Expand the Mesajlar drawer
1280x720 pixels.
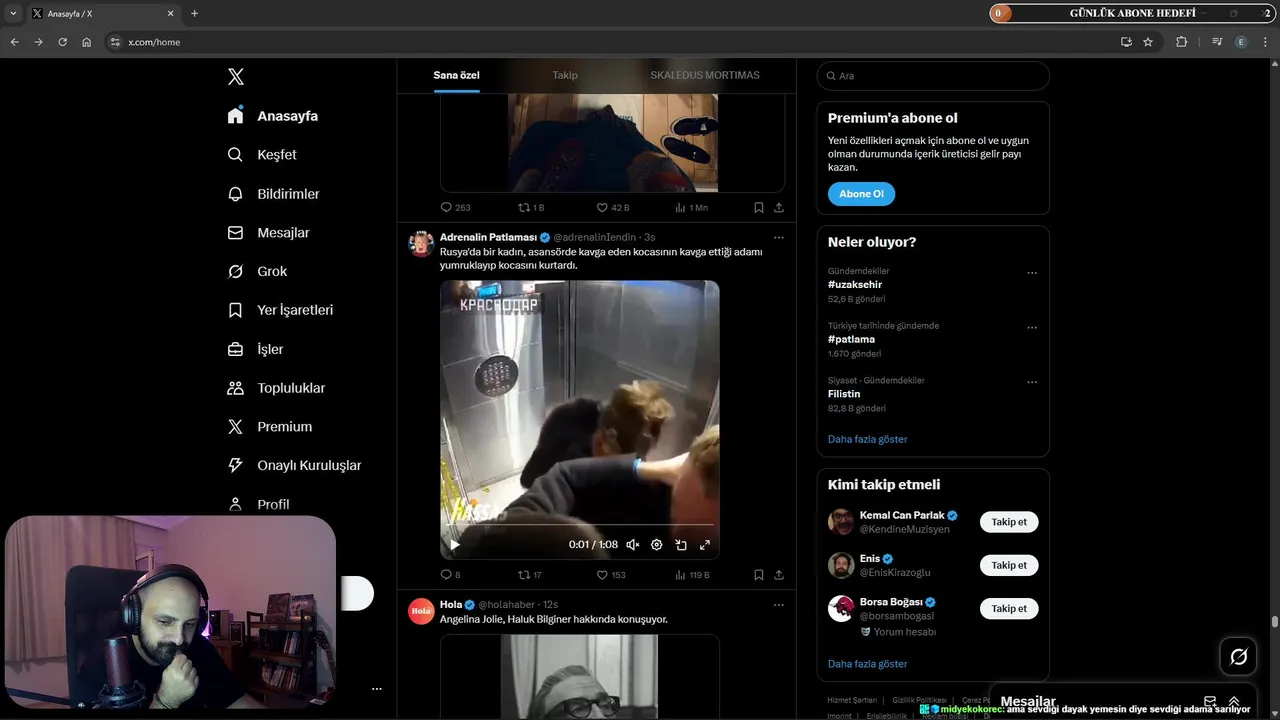pos(1234,702)
